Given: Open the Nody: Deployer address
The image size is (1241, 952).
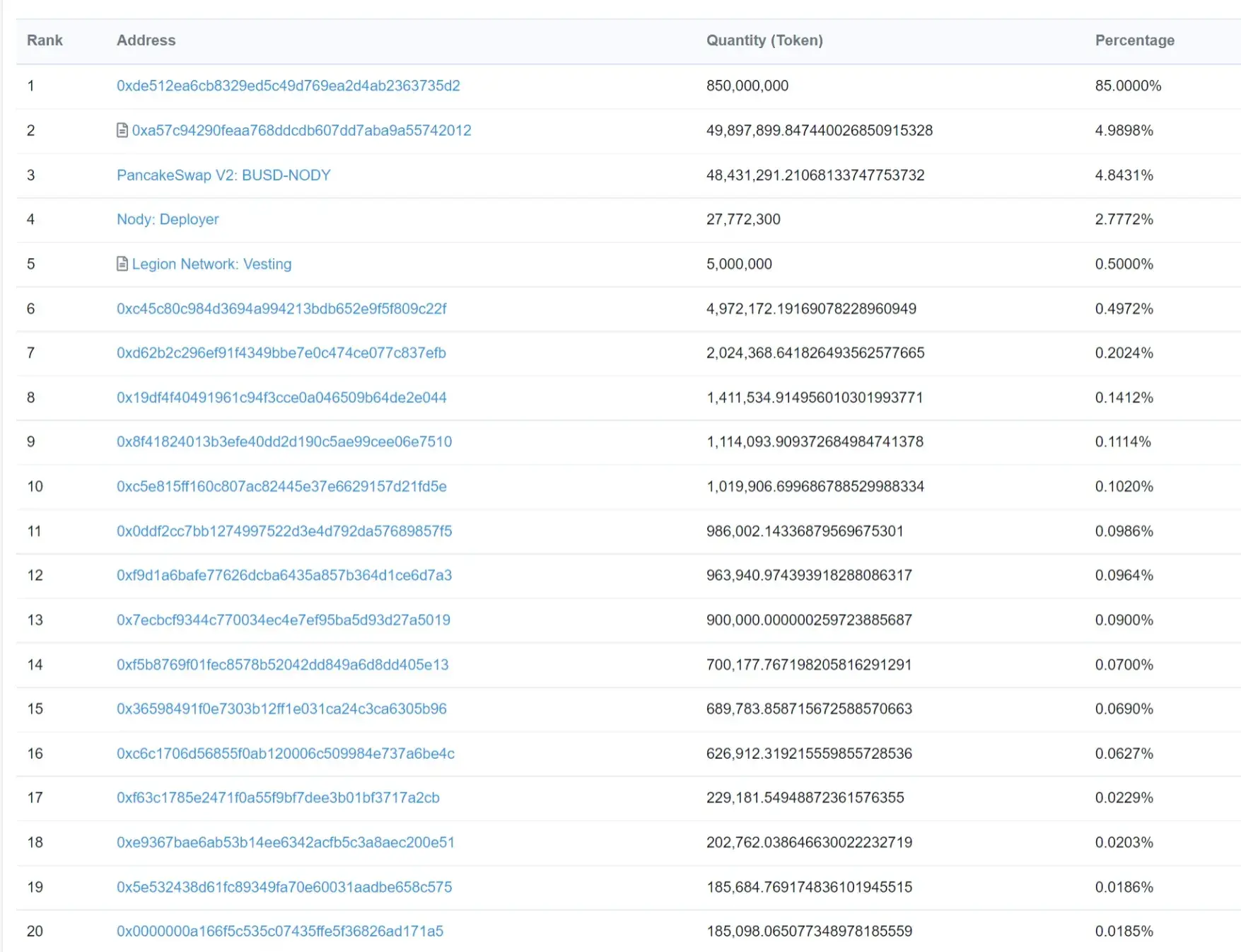Looking at the screenshot, I should click(x=168, y=219).
